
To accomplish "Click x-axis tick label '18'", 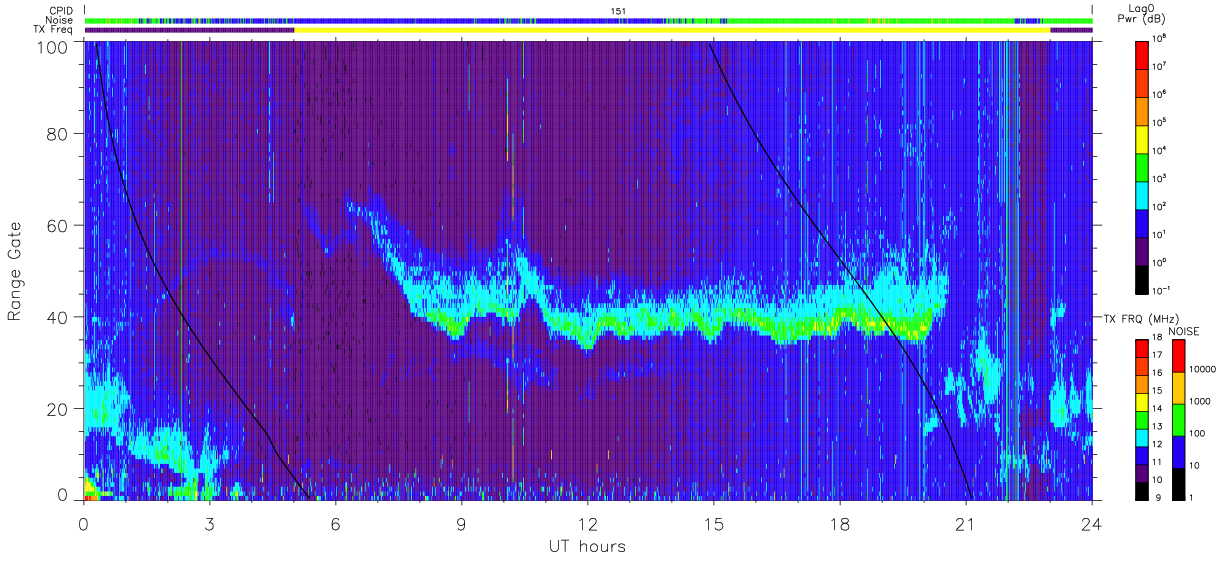I will click(x=839, y=524).
